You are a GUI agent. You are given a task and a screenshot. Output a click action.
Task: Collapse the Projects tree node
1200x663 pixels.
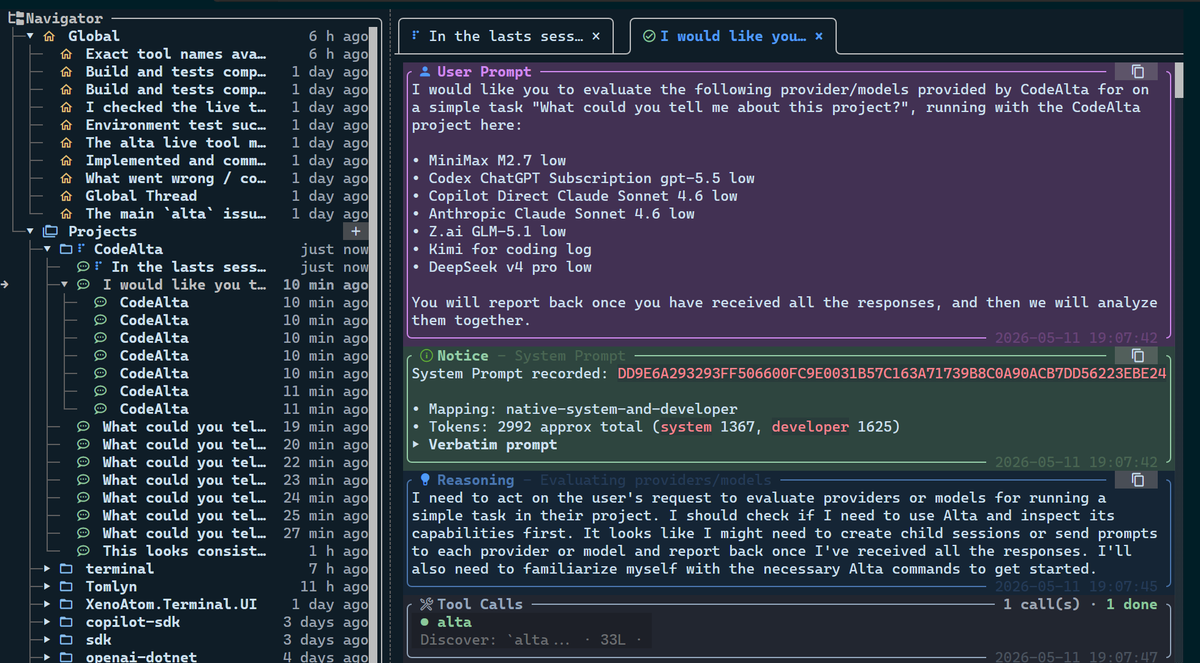(31, 231)
